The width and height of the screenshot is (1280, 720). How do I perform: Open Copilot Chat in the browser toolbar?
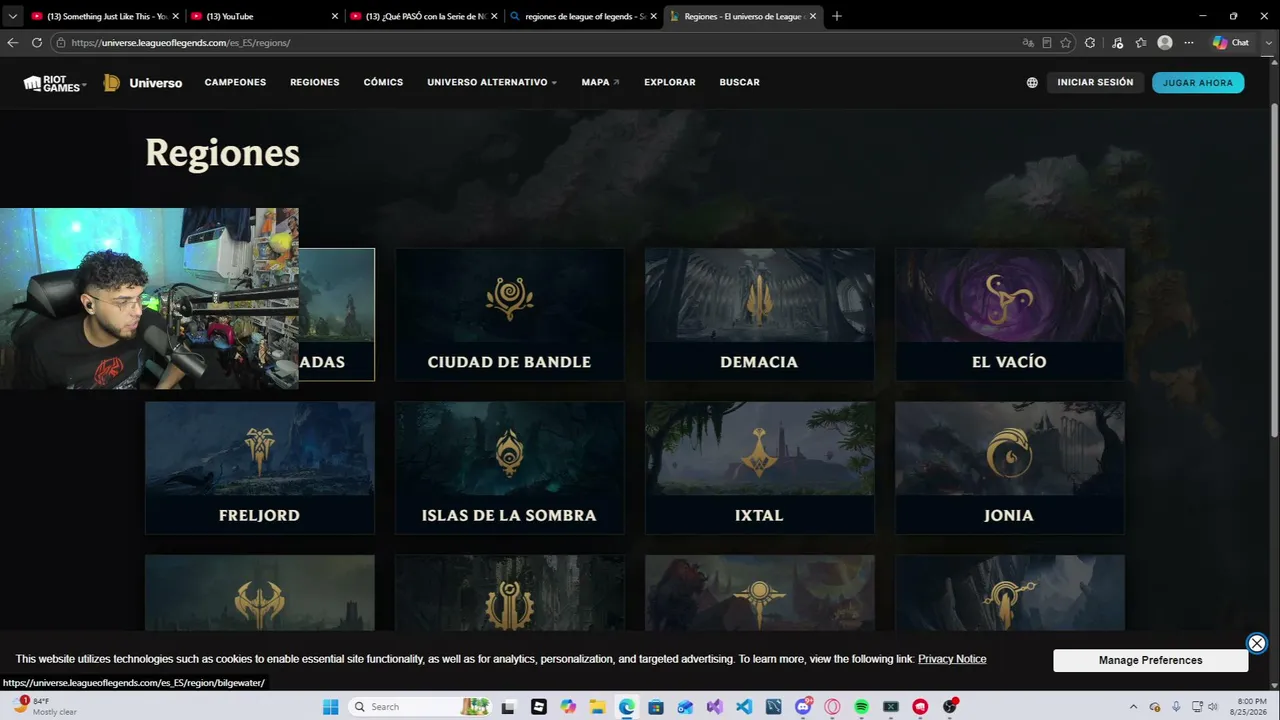[x=1231, y=43]
